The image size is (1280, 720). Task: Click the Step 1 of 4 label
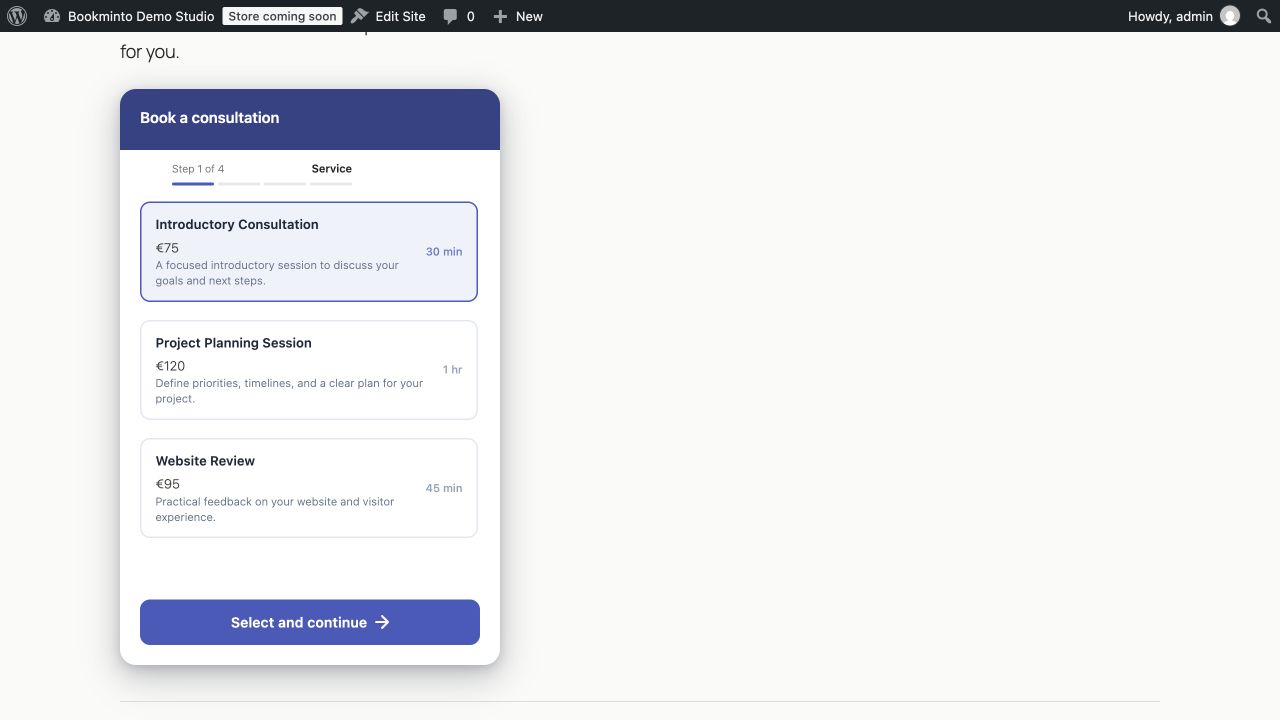pos(198,169)
